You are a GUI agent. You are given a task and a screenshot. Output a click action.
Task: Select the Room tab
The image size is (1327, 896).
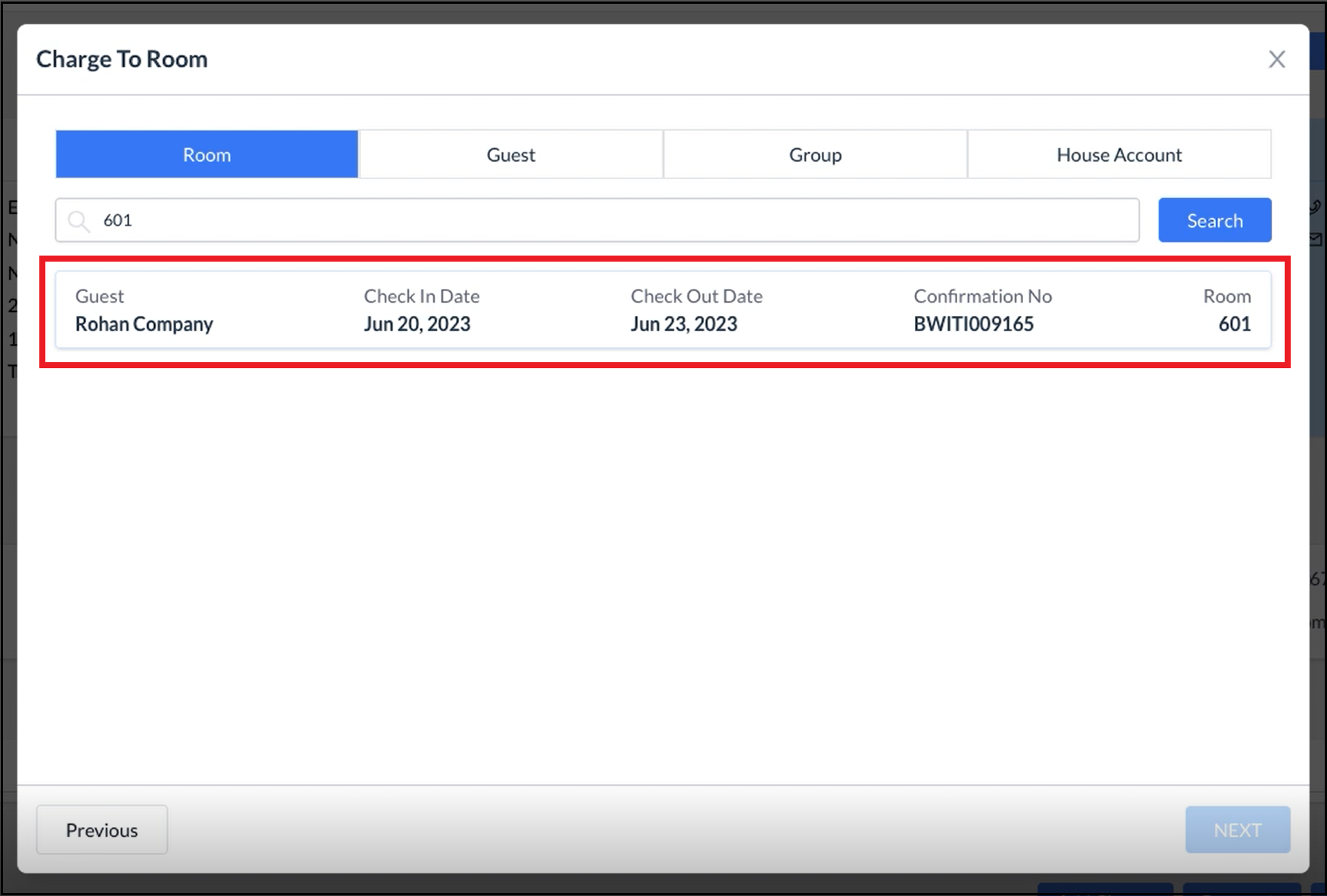[206, 154]
